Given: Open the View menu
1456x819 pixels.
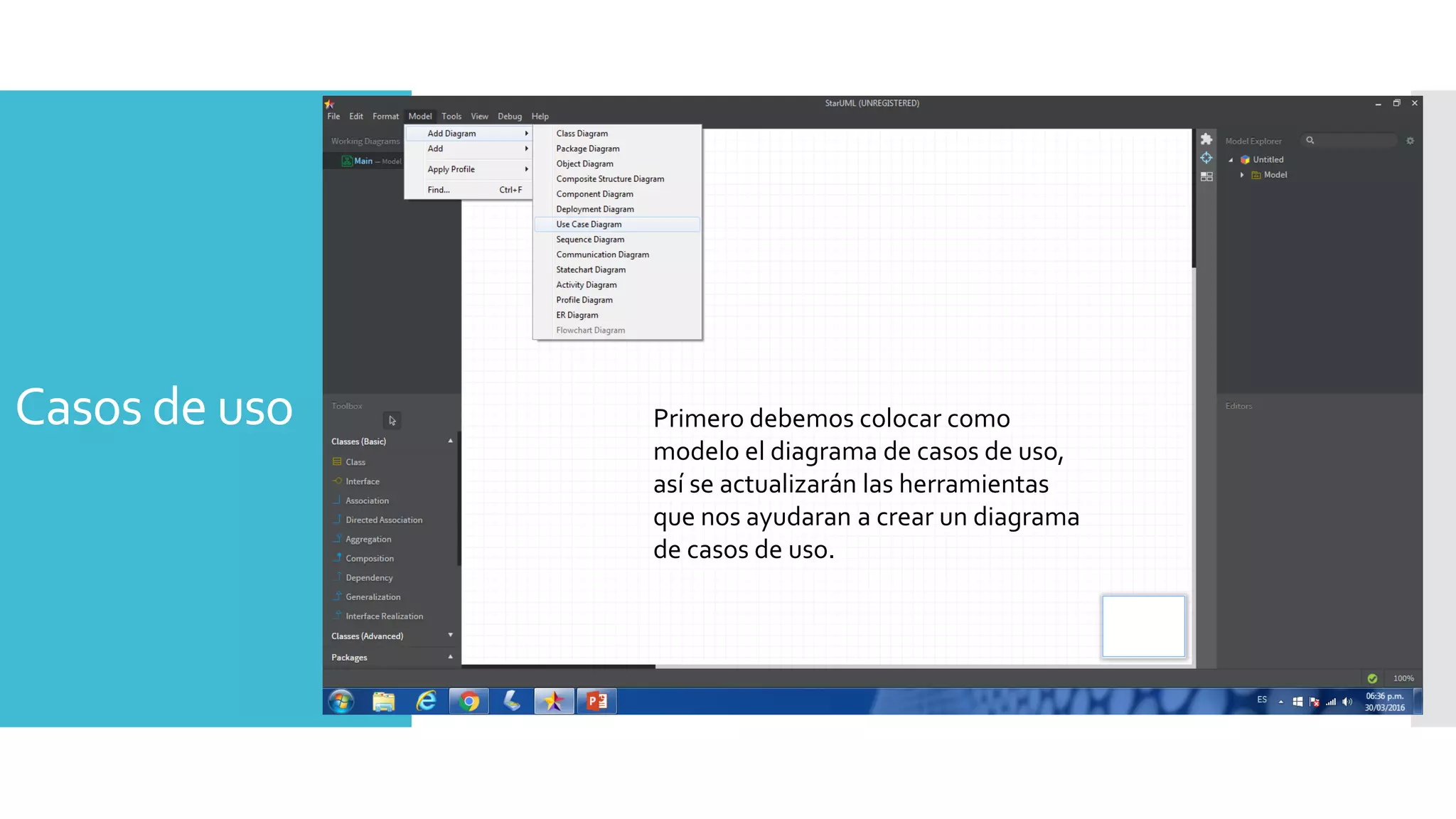Looking at the screenshot, I should (479, 116).
